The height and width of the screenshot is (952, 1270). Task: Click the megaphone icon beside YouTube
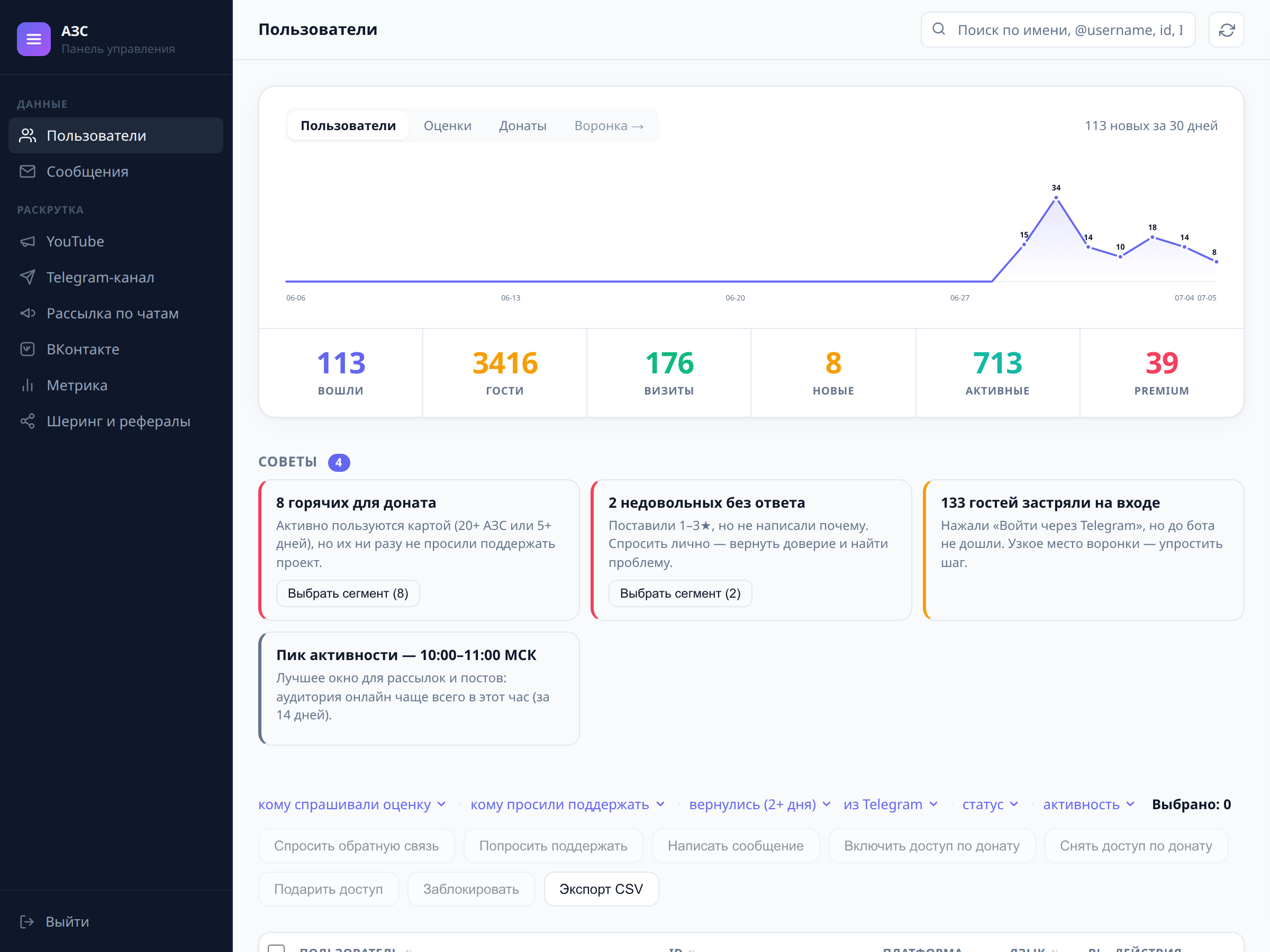(28, 242)
